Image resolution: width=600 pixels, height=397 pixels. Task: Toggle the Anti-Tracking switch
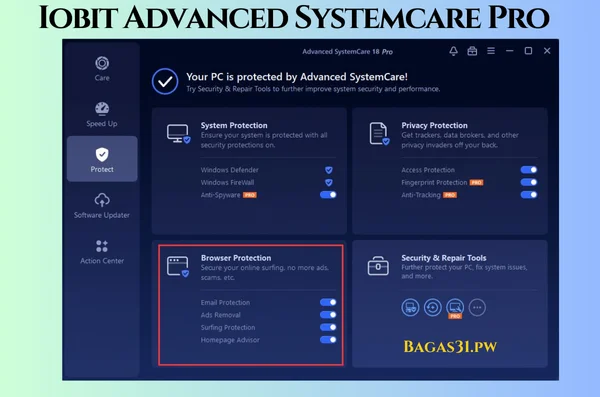pos(529,195)
